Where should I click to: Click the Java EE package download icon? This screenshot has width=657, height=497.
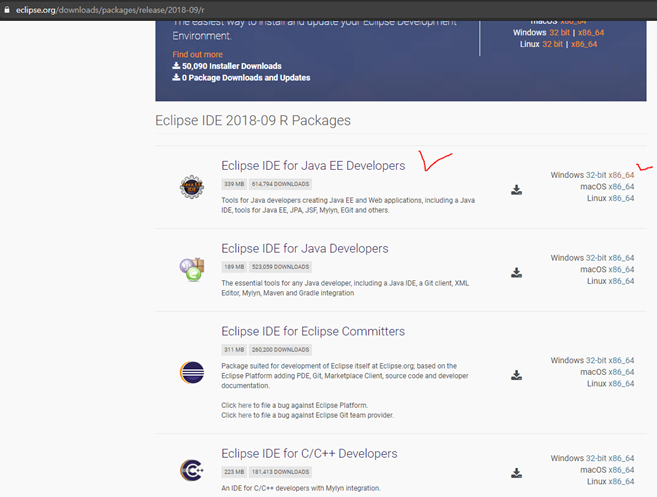coord(516,190)
